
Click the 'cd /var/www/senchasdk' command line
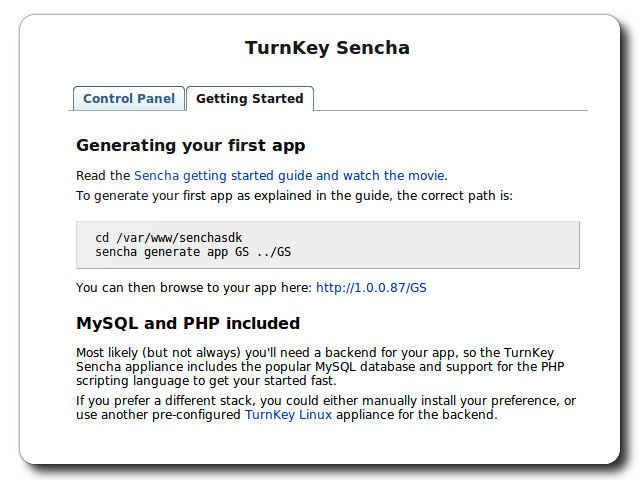pos(168,237)
